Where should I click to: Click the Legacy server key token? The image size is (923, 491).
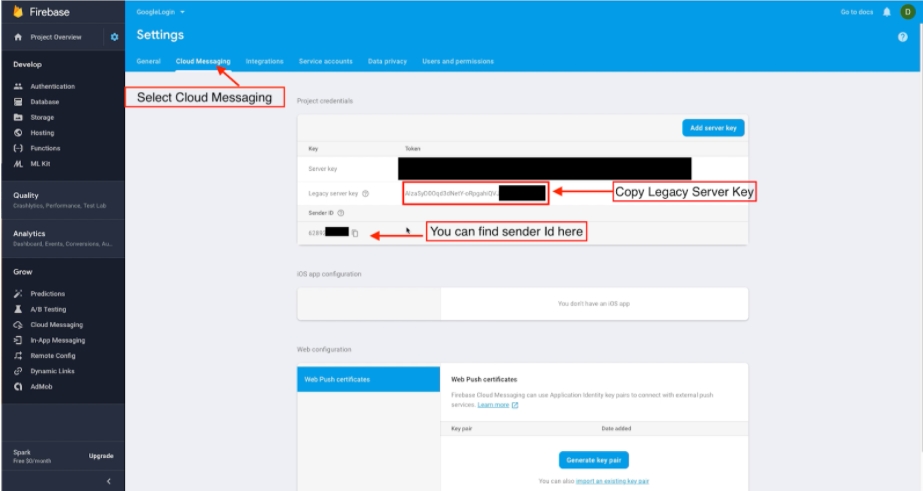(451, 193)
